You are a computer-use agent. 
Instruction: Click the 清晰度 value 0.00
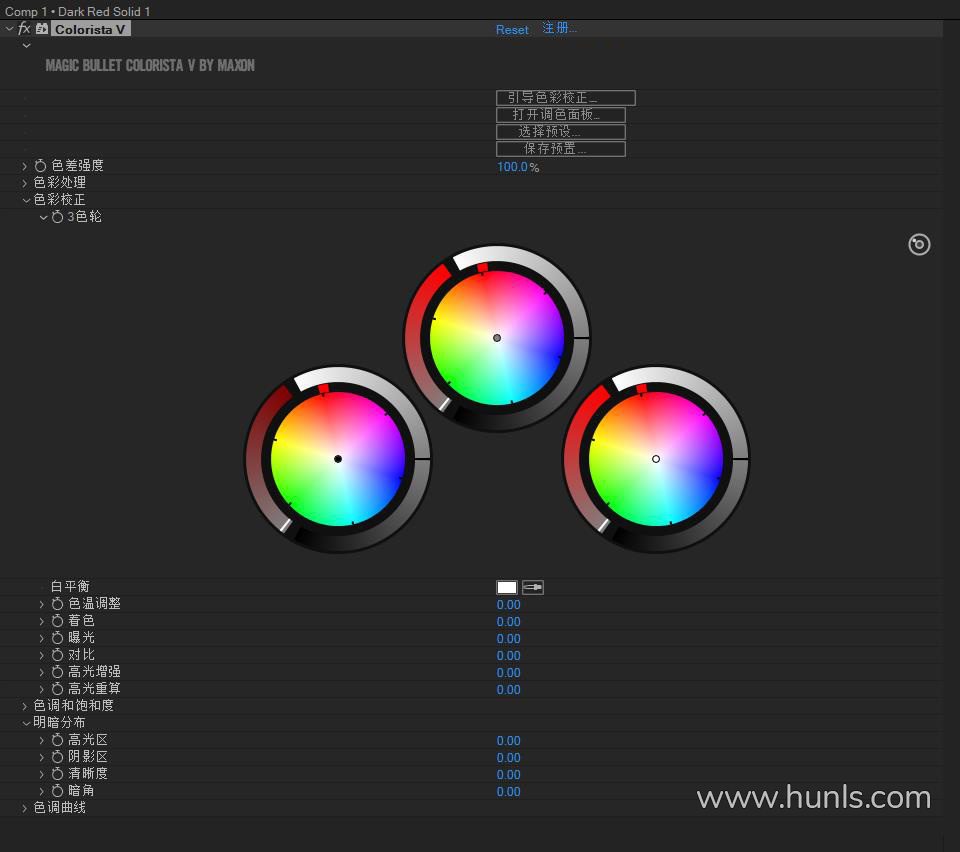click(x=509, y=775)
